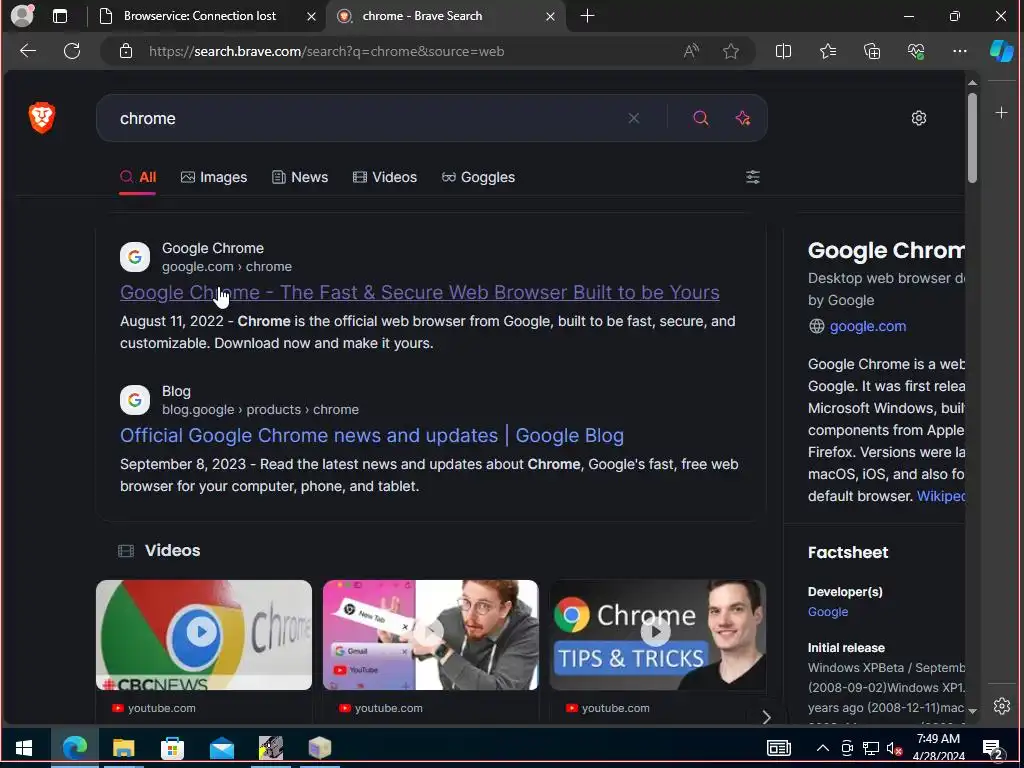Click the scrollbar down arrow
1024x768 pixels.
click(x=972, y=711)
